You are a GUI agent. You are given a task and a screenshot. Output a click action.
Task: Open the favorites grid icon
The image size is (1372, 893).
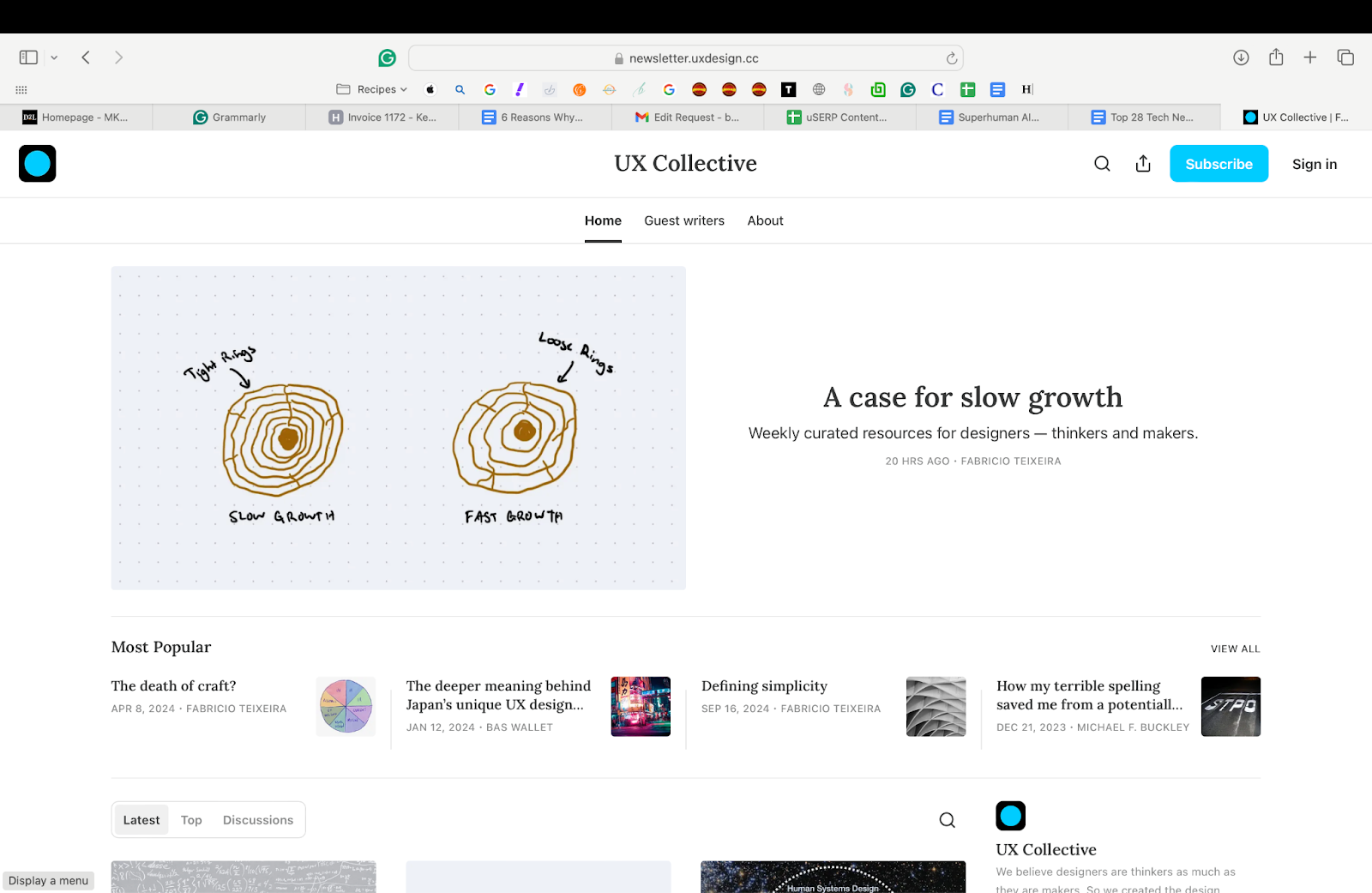pos(21,89)
